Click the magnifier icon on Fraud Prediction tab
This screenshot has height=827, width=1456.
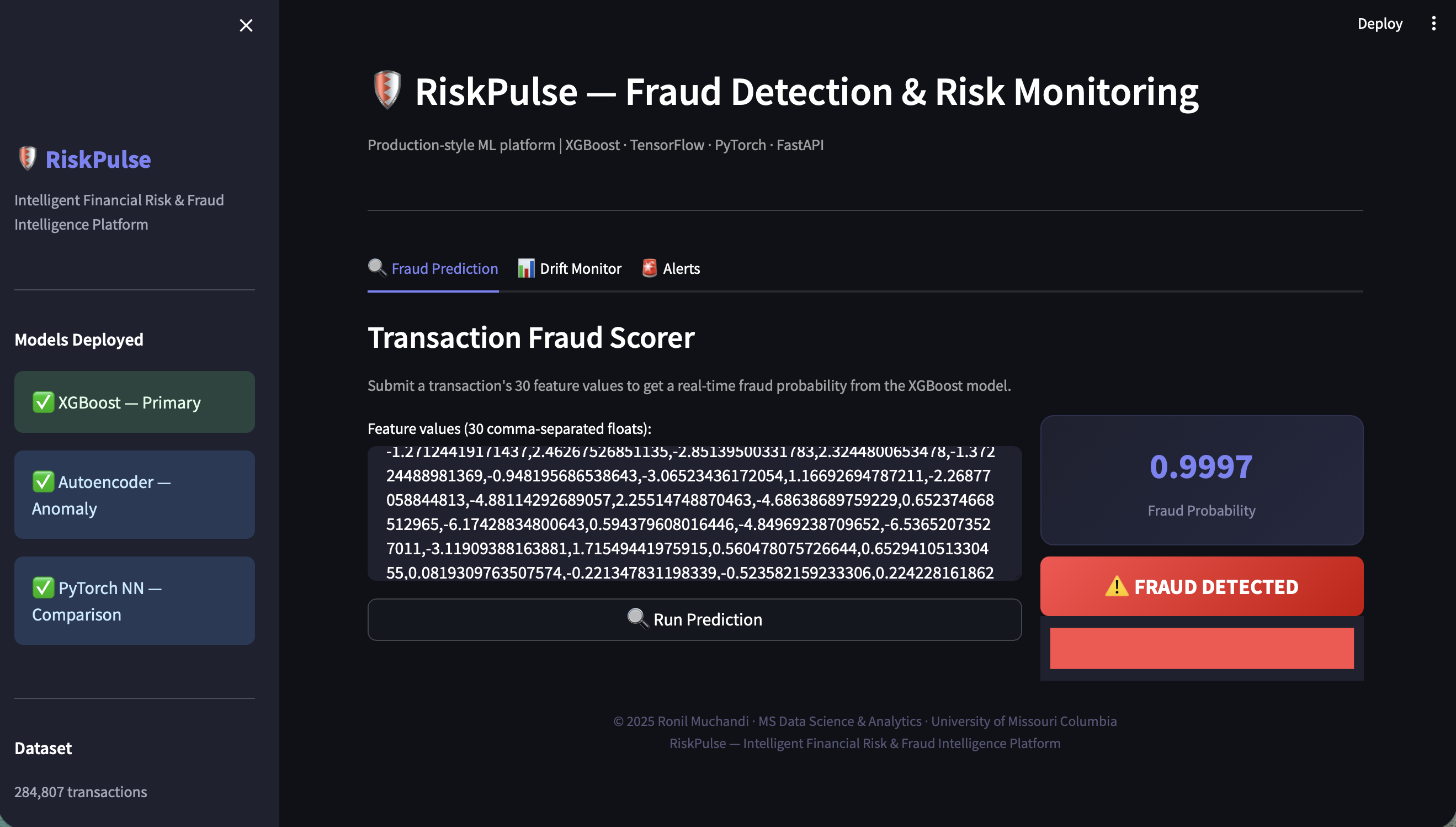point(377,268)
